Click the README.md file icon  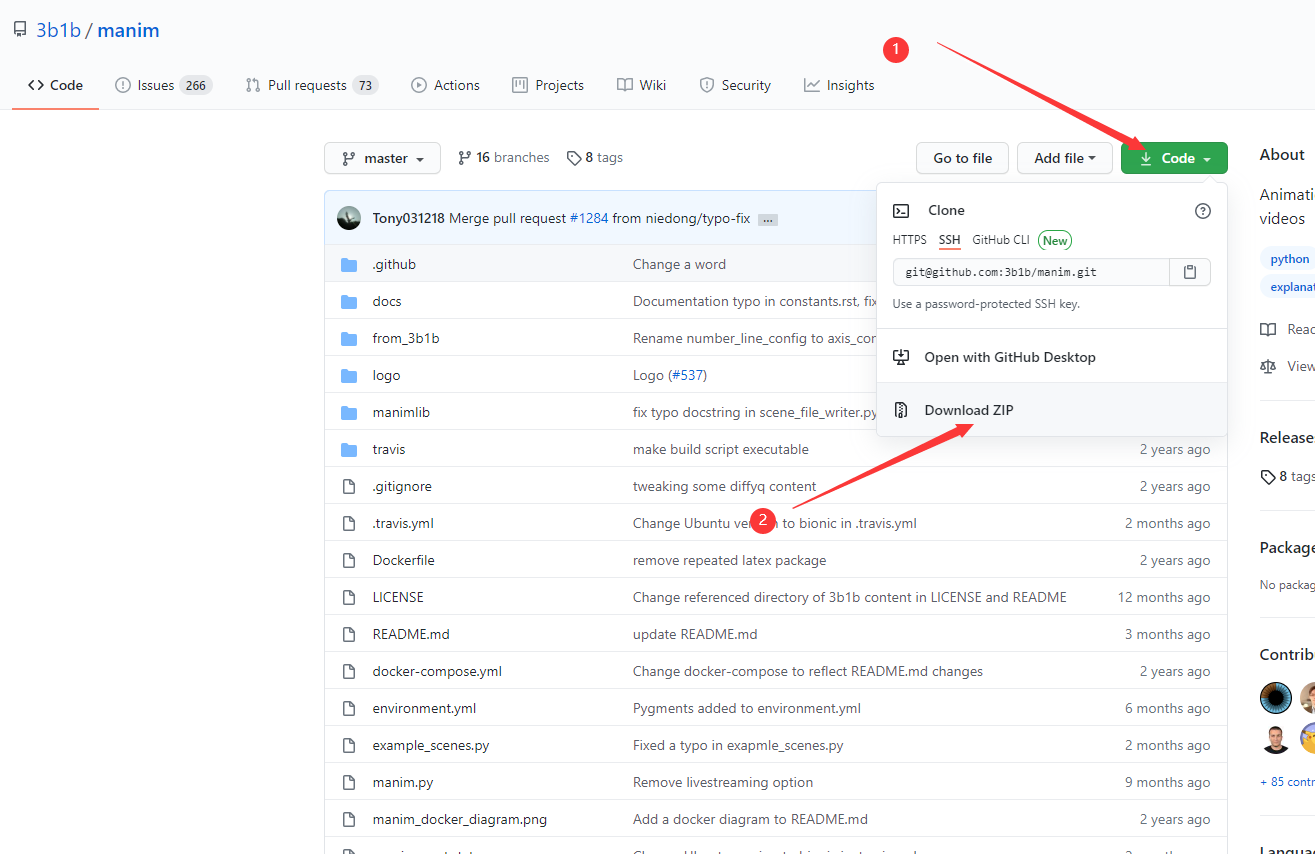click(x=349, y=634)
